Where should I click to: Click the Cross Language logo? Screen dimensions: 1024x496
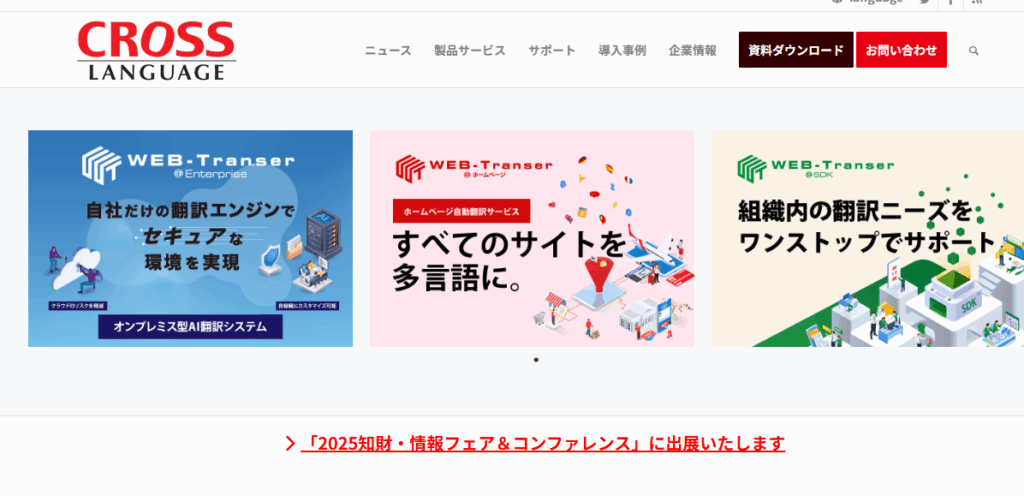156,50
